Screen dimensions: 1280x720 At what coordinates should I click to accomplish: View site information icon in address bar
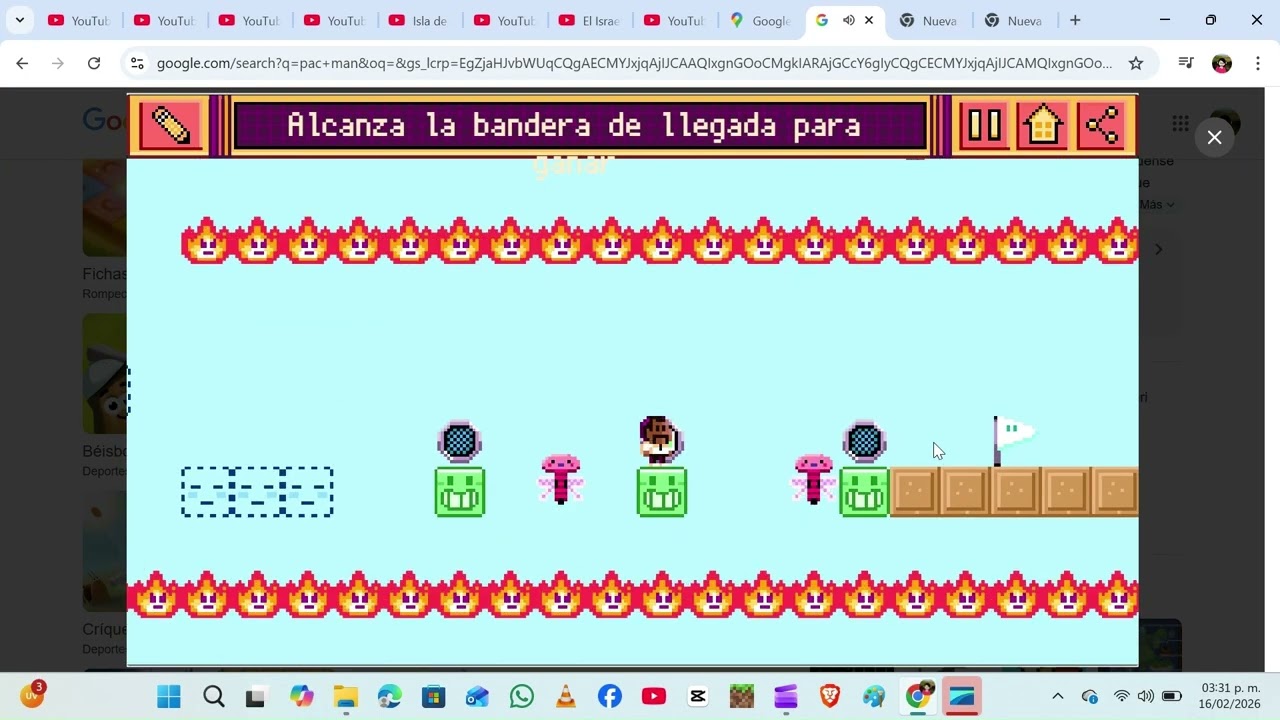pyautogui.click(x=138, y=63)
